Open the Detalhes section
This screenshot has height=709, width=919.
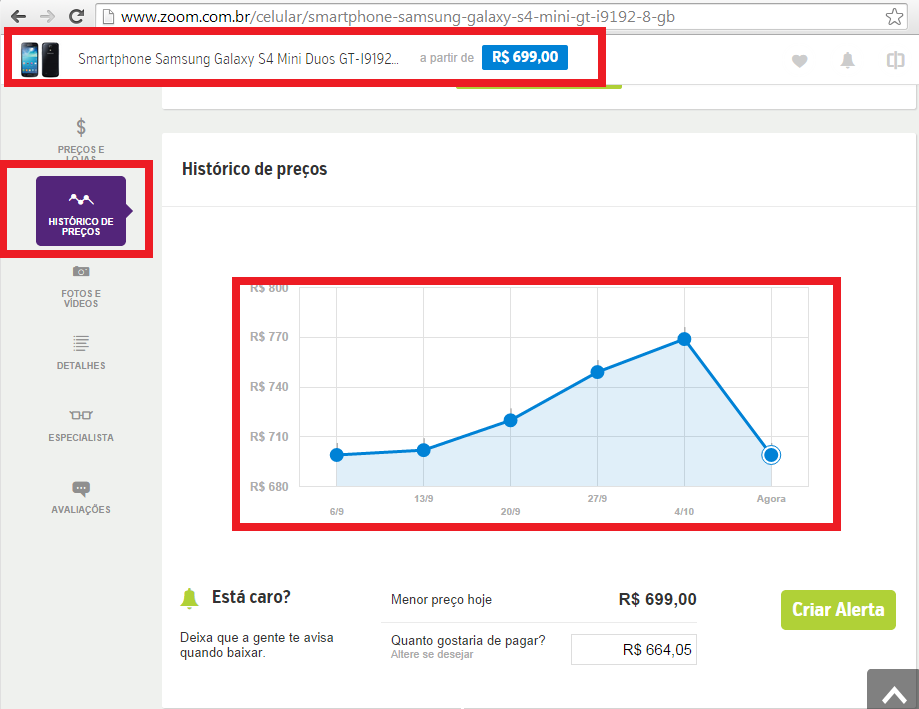pyautogui.click(x=81, y=353)
